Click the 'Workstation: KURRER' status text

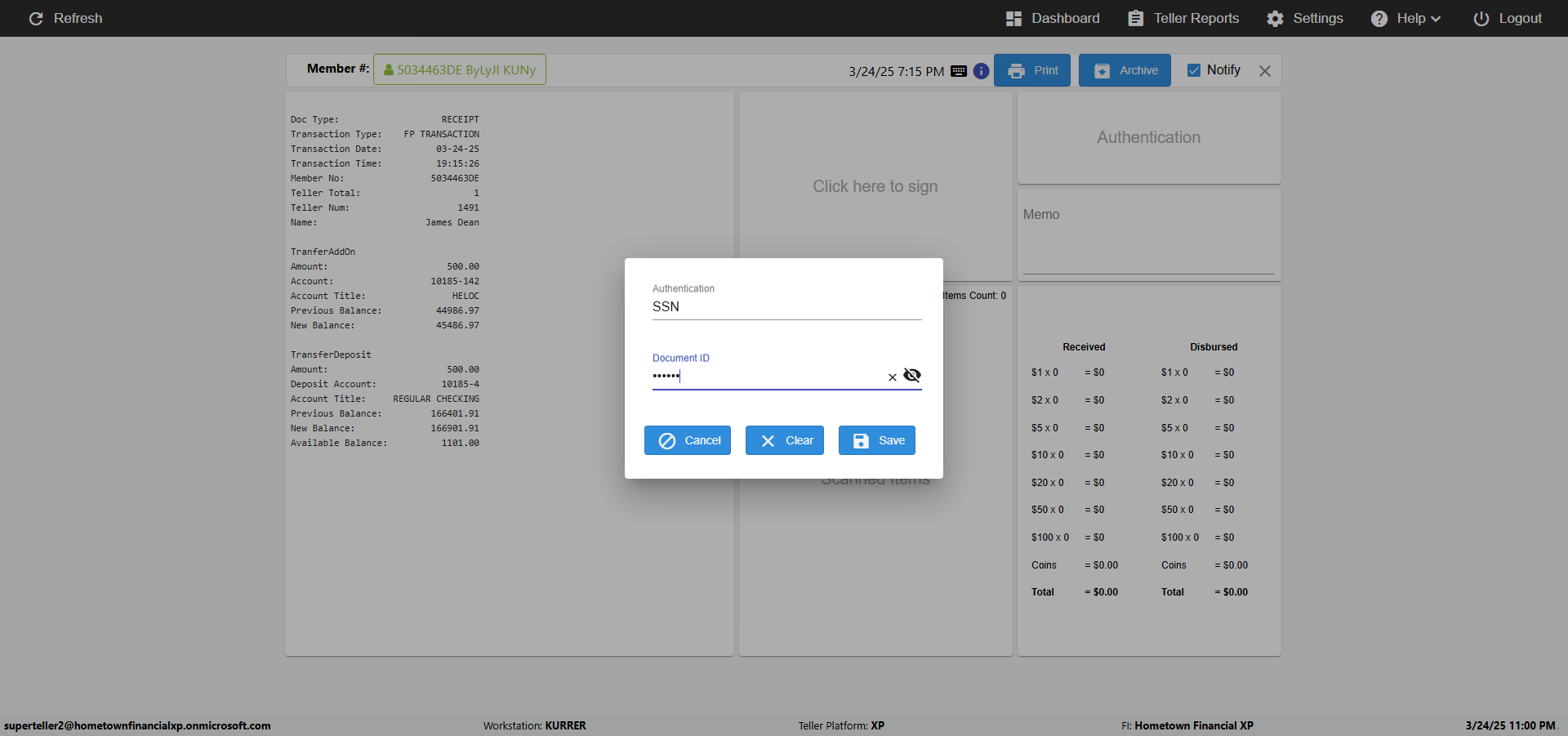click(534, 725)
